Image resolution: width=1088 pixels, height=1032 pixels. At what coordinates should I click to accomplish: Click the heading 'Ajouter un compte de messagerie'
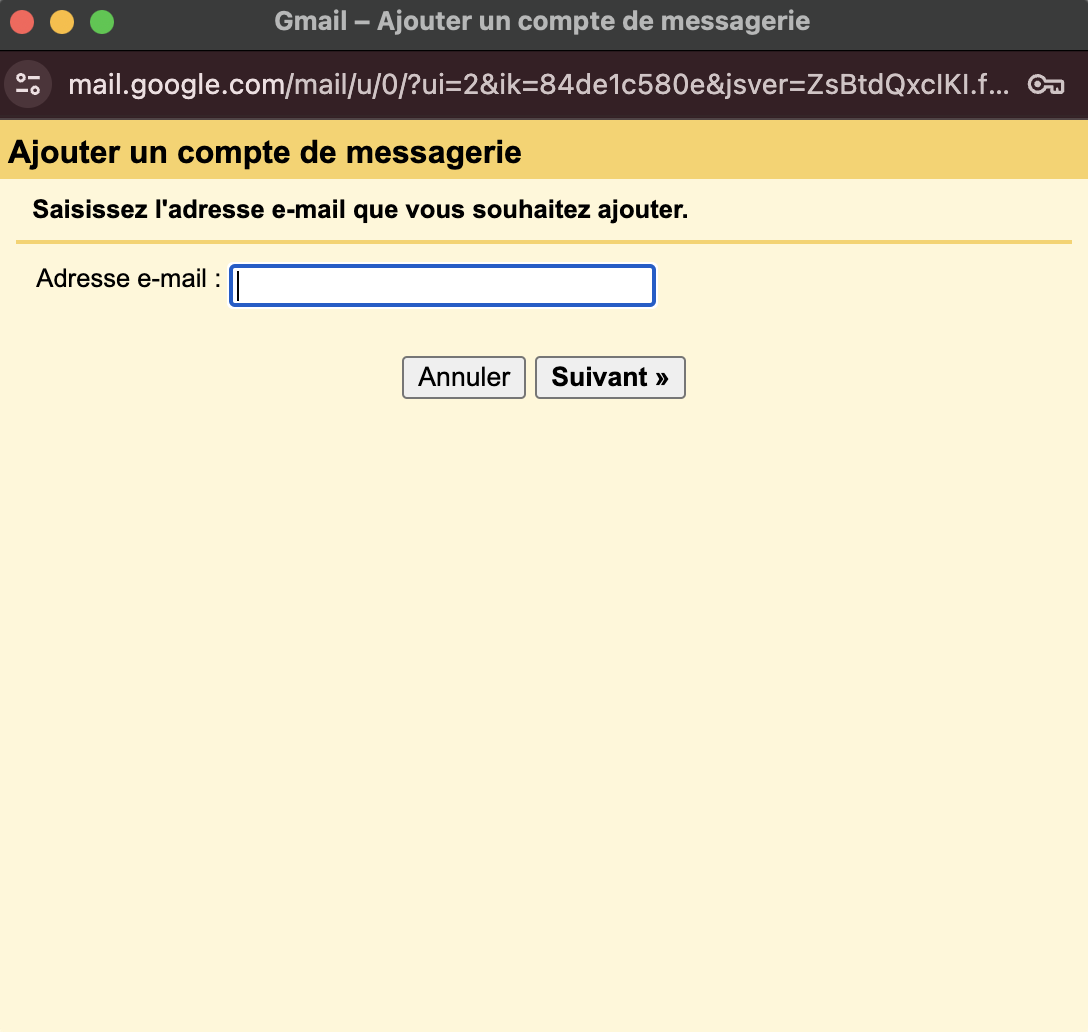click(264, 152)
